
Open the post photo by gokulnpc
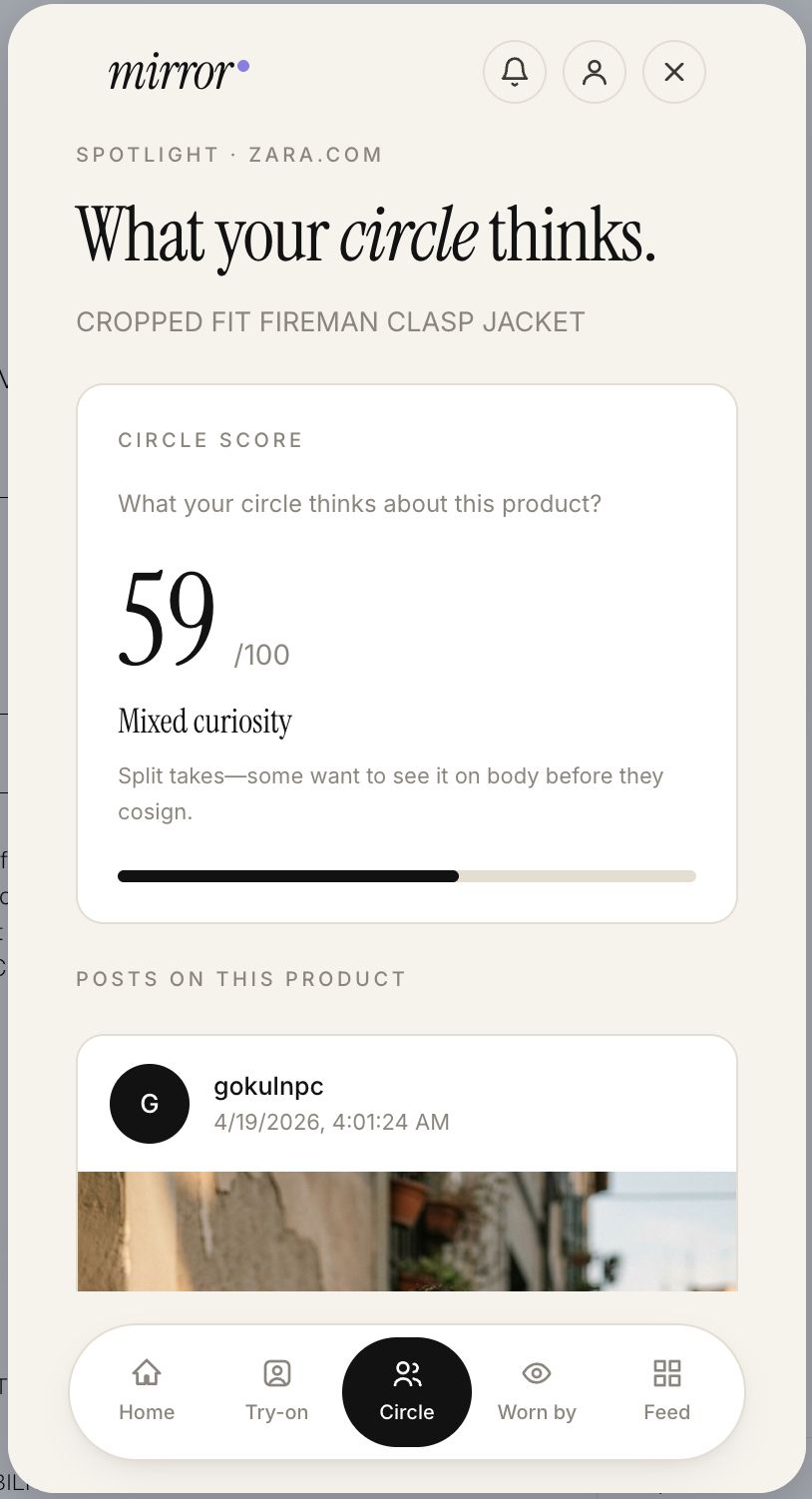click(407, 1232)
